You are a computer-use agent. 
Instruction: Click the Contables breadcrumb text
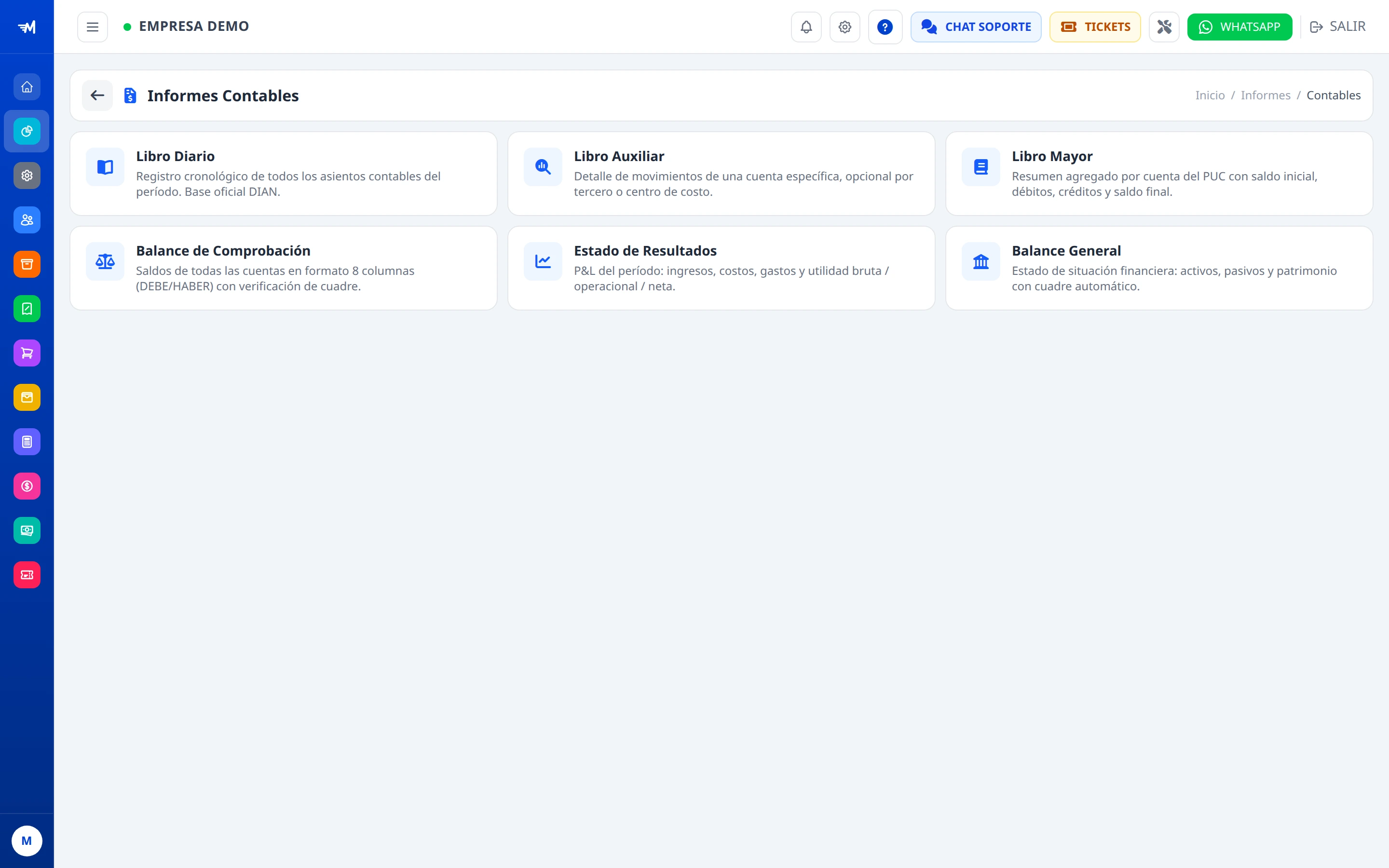[1334, 95]
